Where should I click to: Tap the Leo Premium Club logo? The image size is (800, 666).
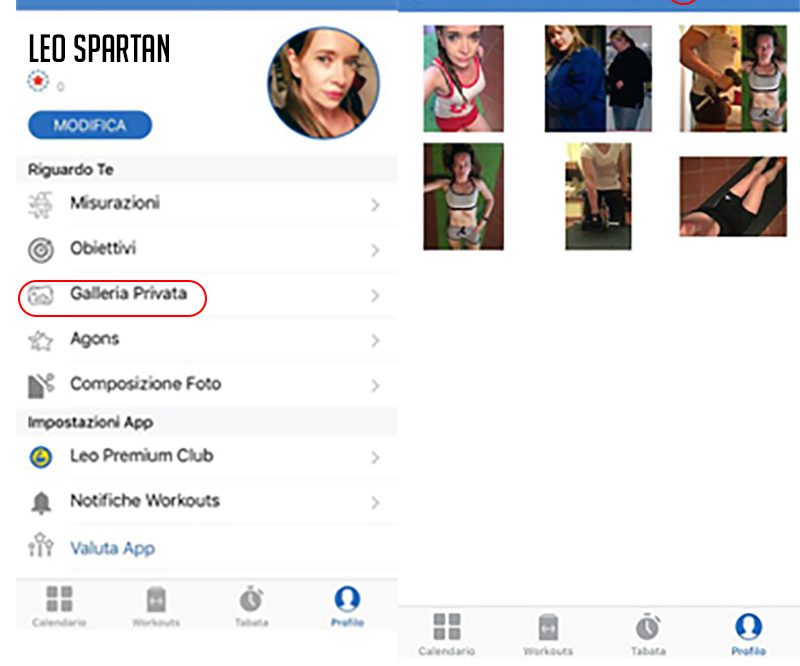41,457
